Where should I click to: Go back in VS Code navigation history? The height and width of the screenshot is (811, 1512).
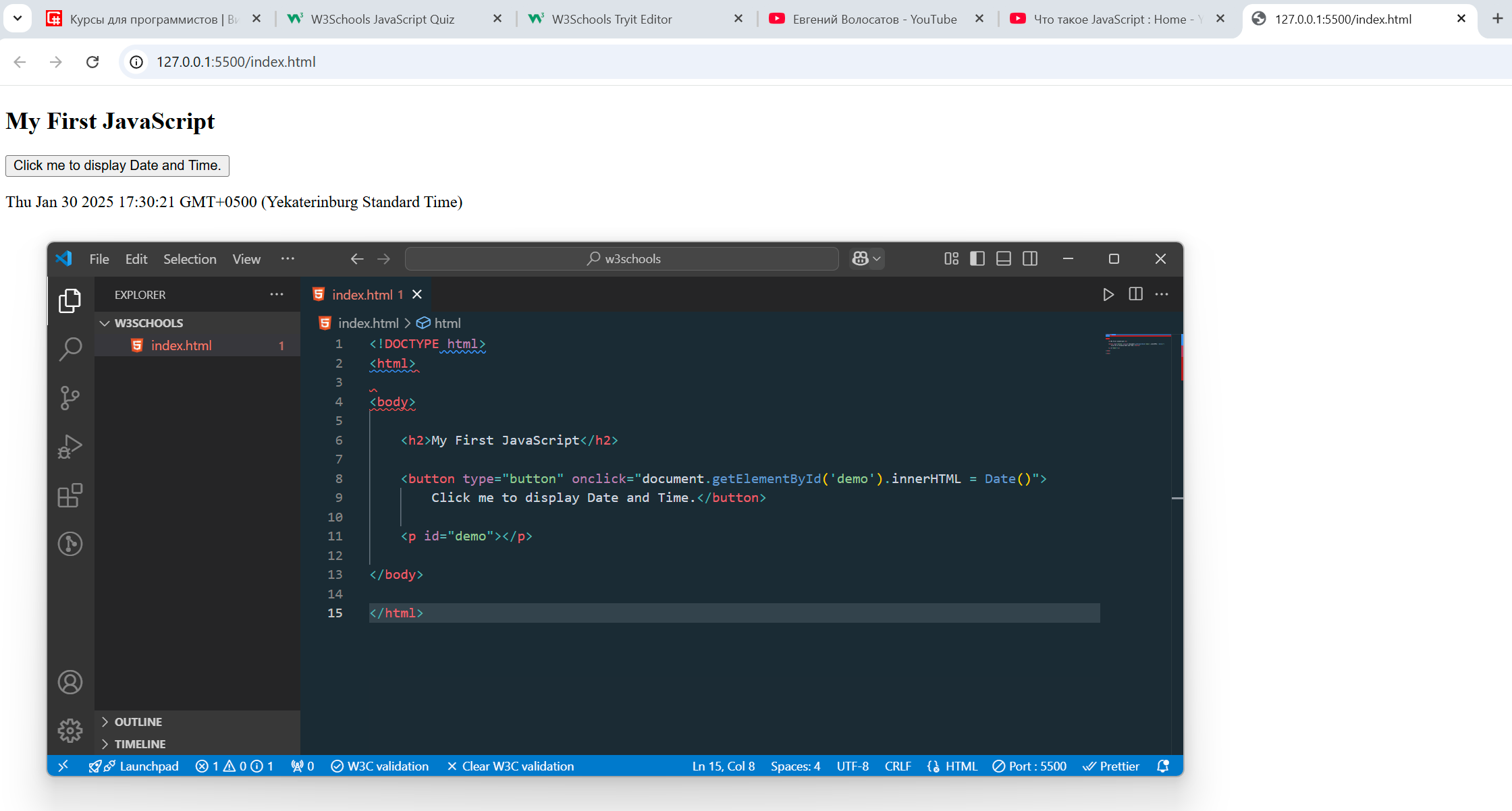tap(357, 259)
